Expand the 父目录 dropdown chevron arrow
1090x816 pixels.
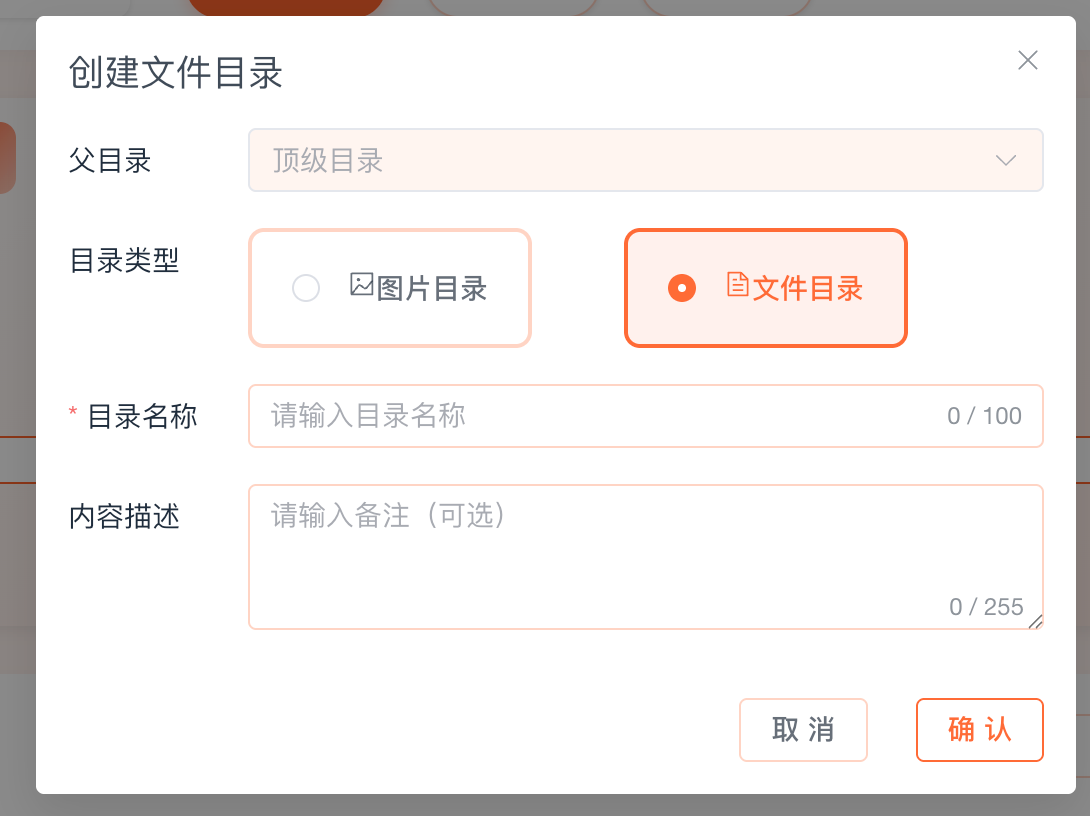1006,161
